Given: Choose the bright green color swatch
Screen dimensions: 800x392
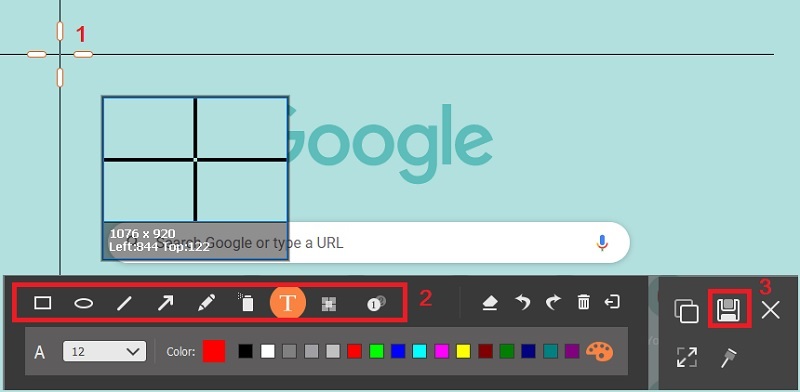Looking at the screenshot, I should tap(376, 351).
